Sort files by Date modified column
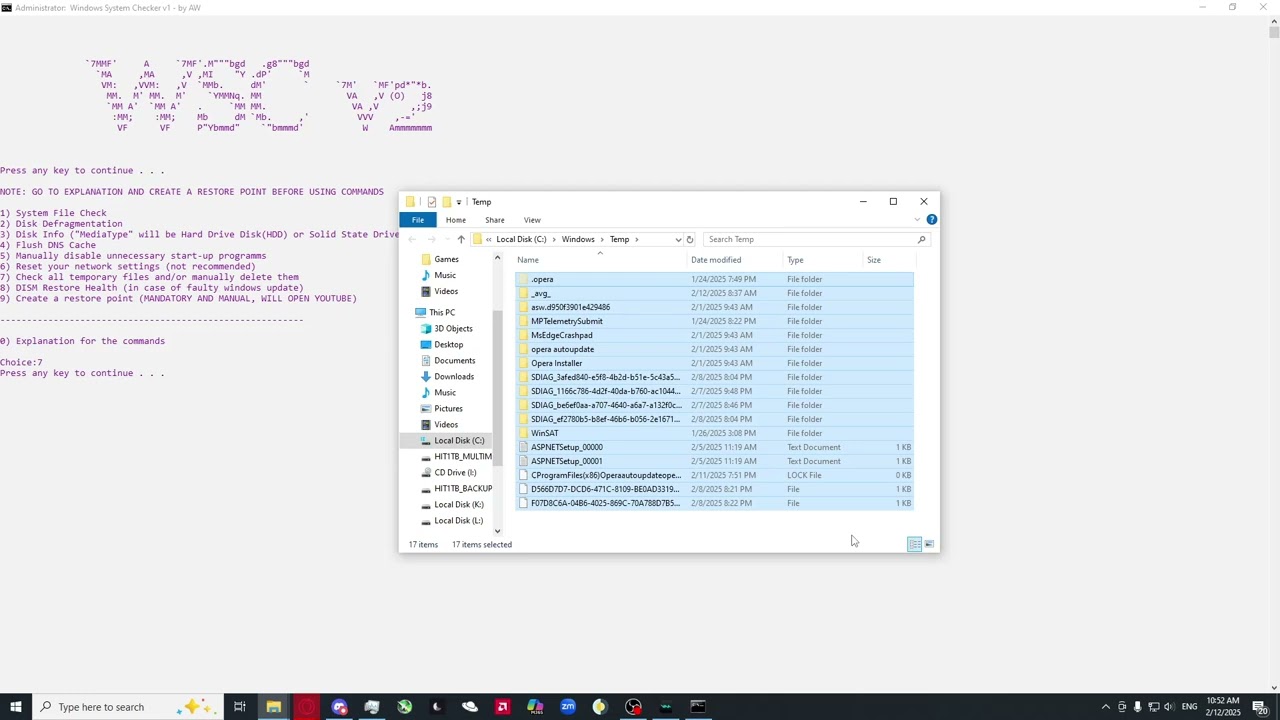This screenshot has height=720, width=1280. click(x=716, y=260)
